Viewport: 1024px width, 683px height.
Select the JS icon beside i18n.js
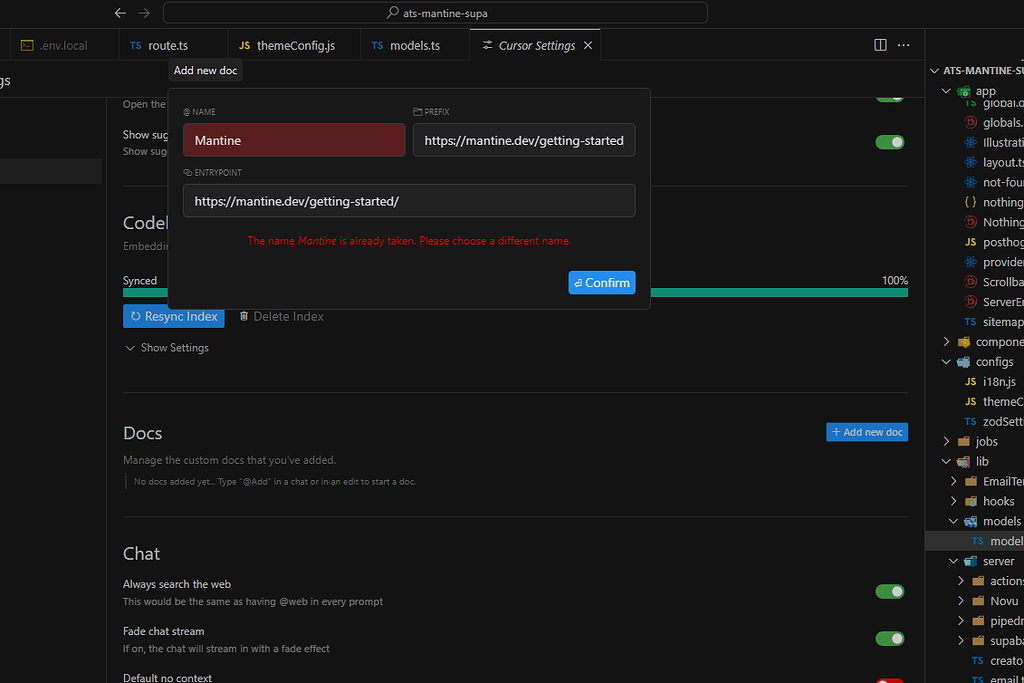click(971, 381)
